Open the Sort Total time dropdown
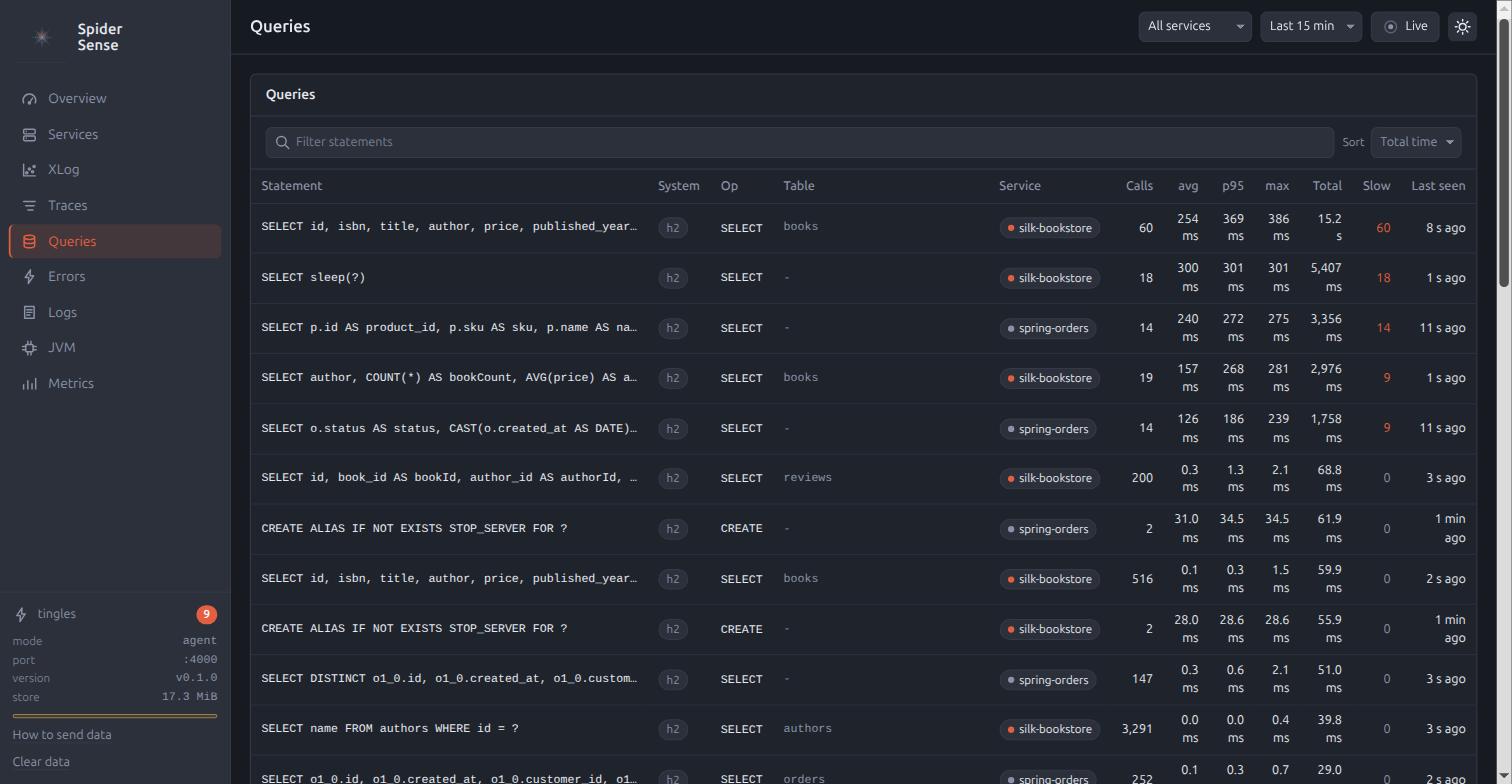Screen dimensions: 1512x784 [x=1416, y=142]
